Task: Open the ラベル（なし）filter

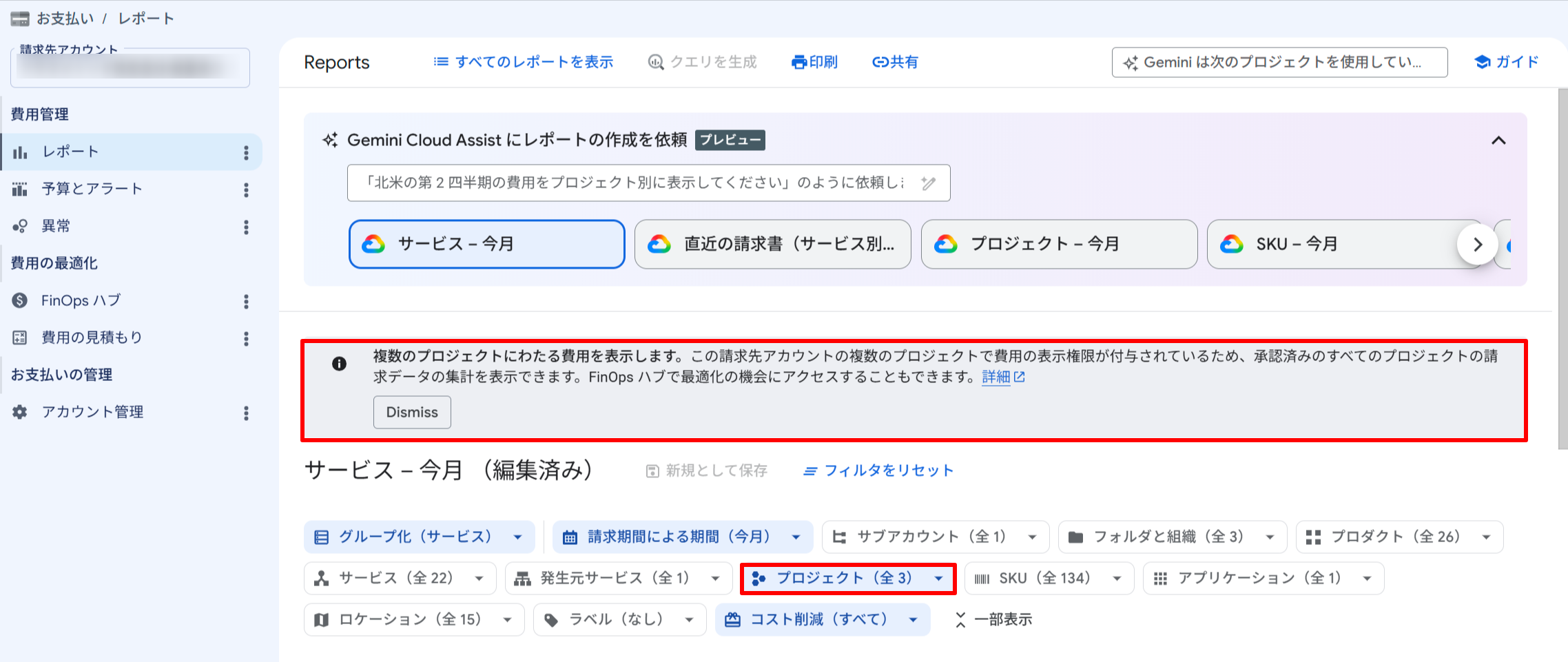Action: 619,619
